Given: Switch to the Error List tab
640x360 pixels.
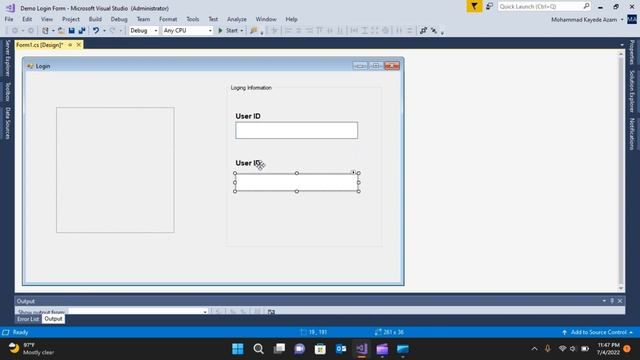Looking at the screenshot, I should [x=28, y=319].
